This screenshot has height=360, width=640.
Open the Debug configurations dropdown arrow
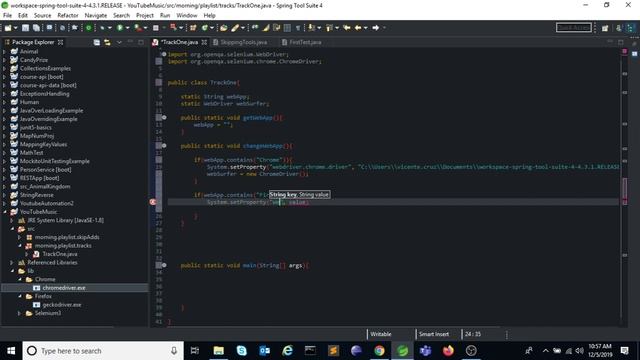pos(109,28)
